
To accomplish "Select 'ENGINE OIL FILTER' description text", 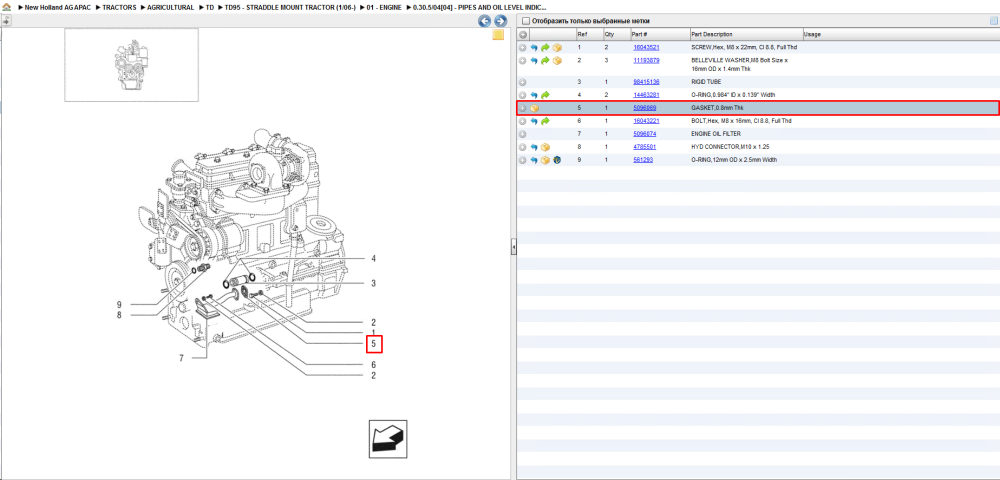I will click(717, 135).
